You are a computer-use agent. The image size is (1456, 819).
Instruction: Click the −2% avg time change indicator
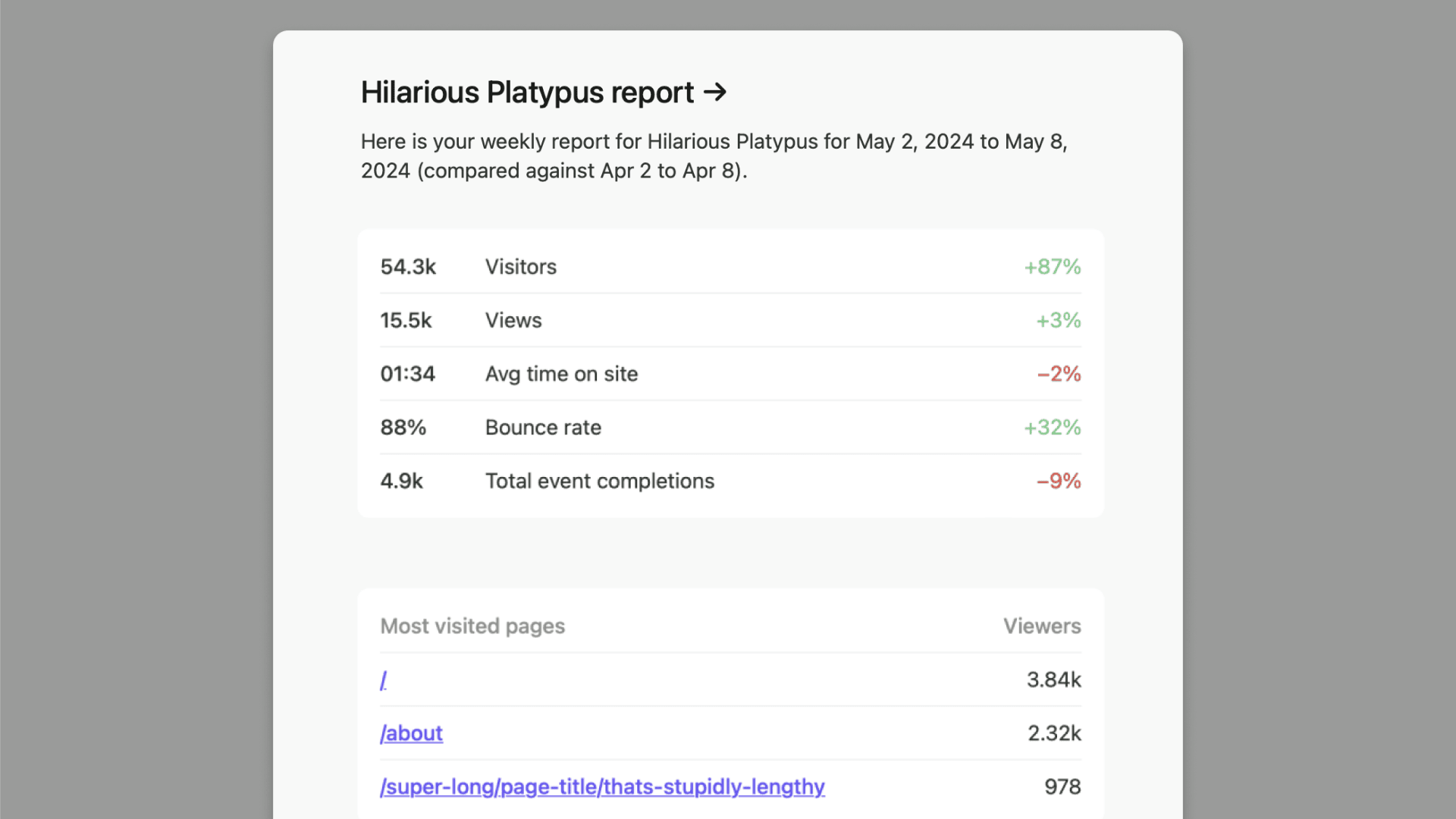pos(1058,373)
